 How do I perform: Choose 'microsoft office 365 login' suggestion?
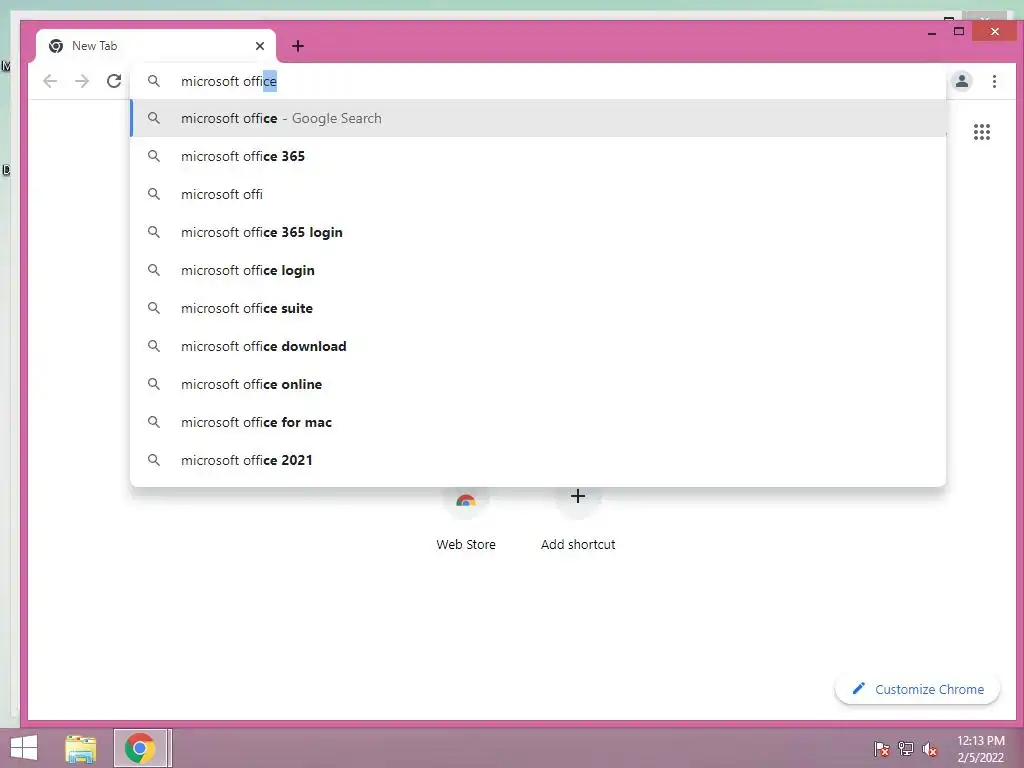click(x=538, y=232)
